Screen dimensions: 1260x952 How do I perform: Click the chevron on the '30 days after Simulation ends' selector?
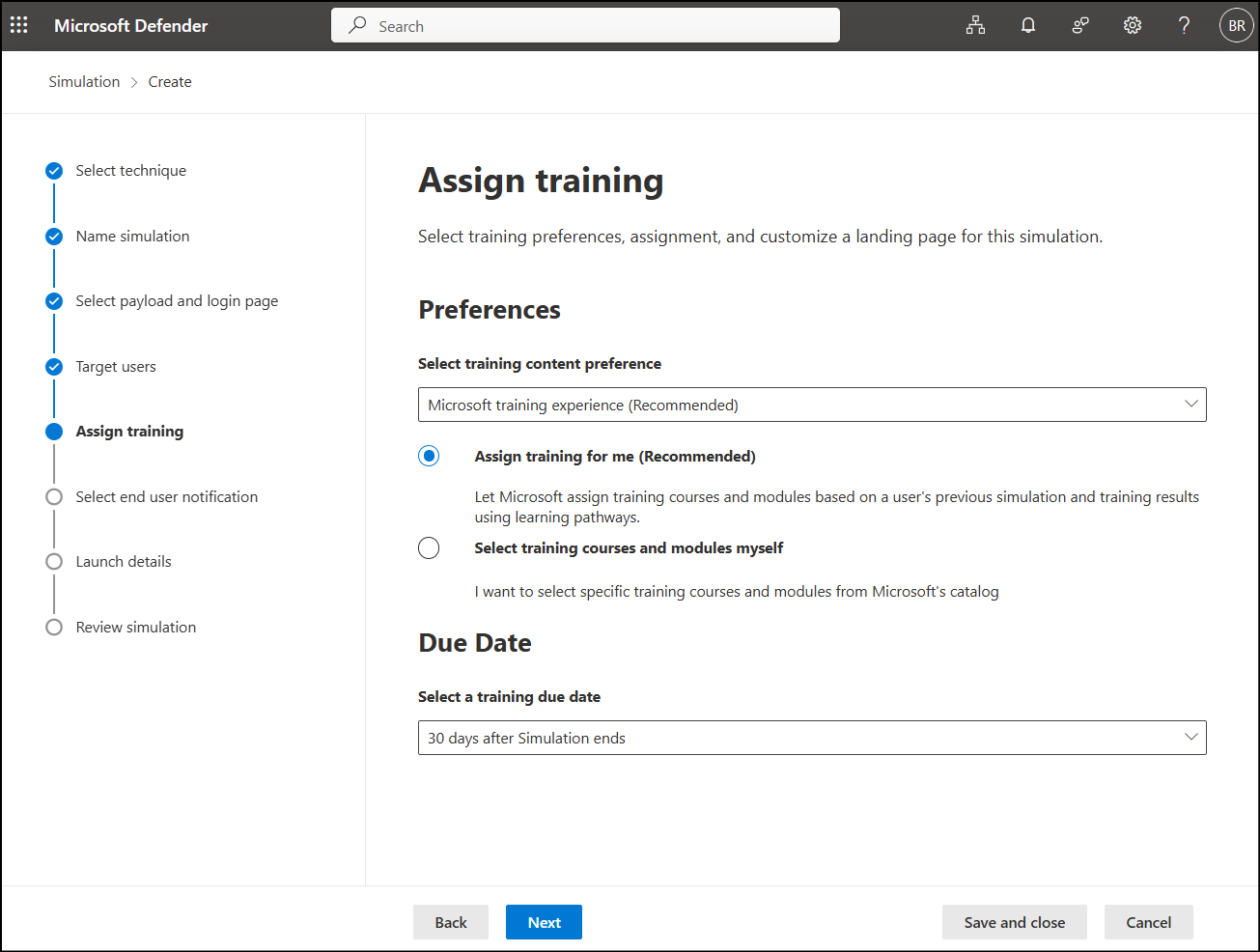tap(1190, 737)
